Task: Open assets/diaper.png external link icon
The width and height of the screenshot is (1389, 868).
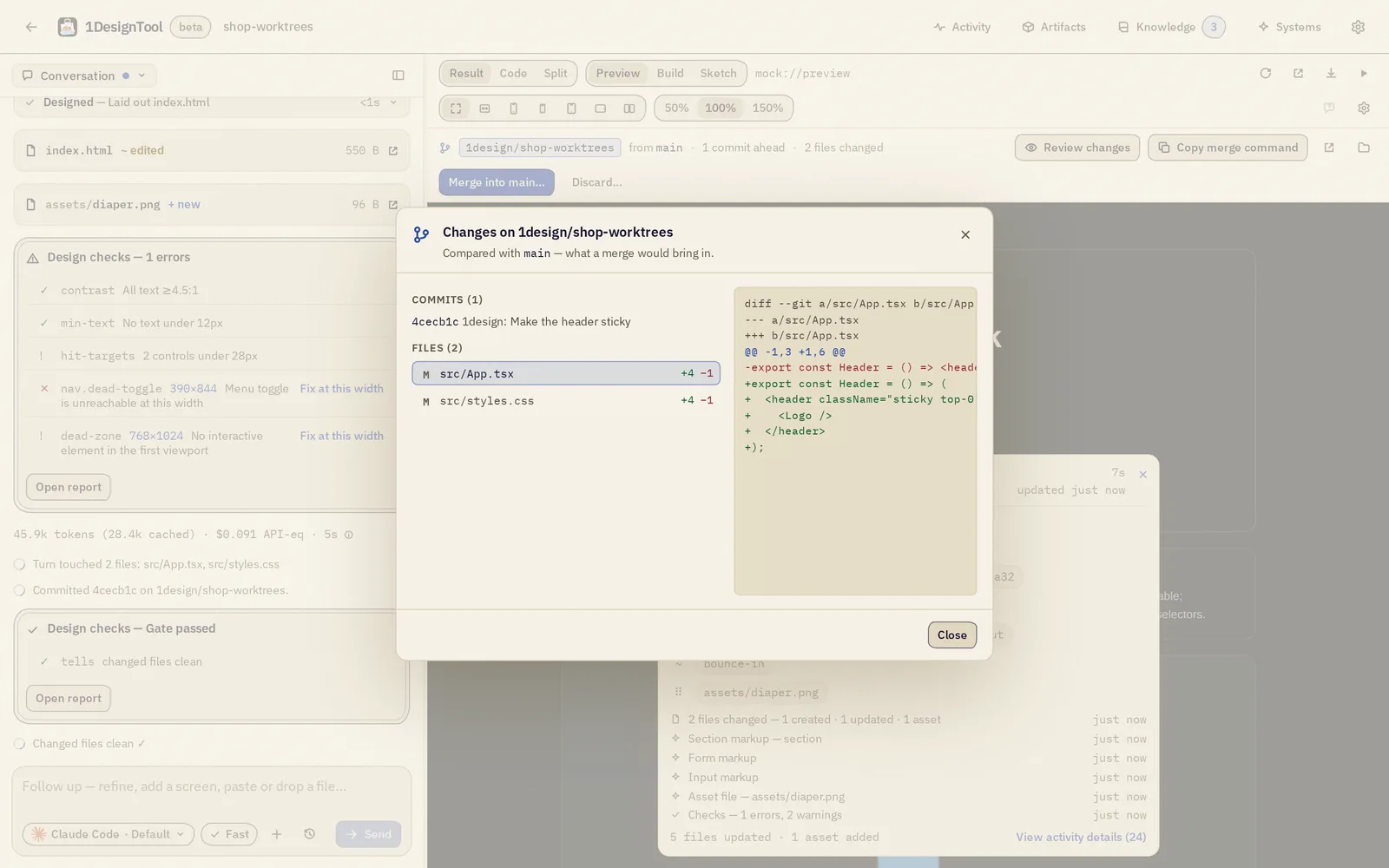Action: (393, 205)
